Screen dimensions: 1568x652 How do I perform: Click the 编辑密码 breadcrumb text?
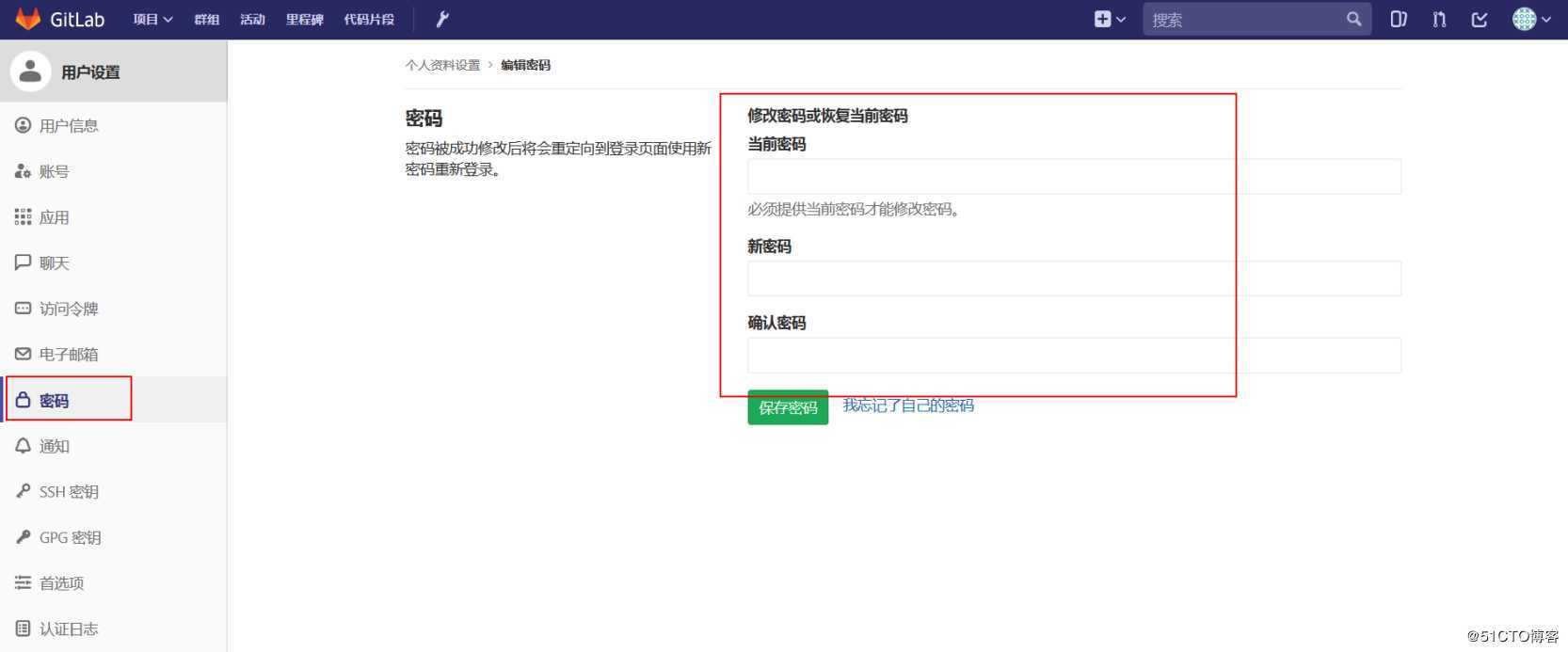pyautogui.click(x=525, y=65)
